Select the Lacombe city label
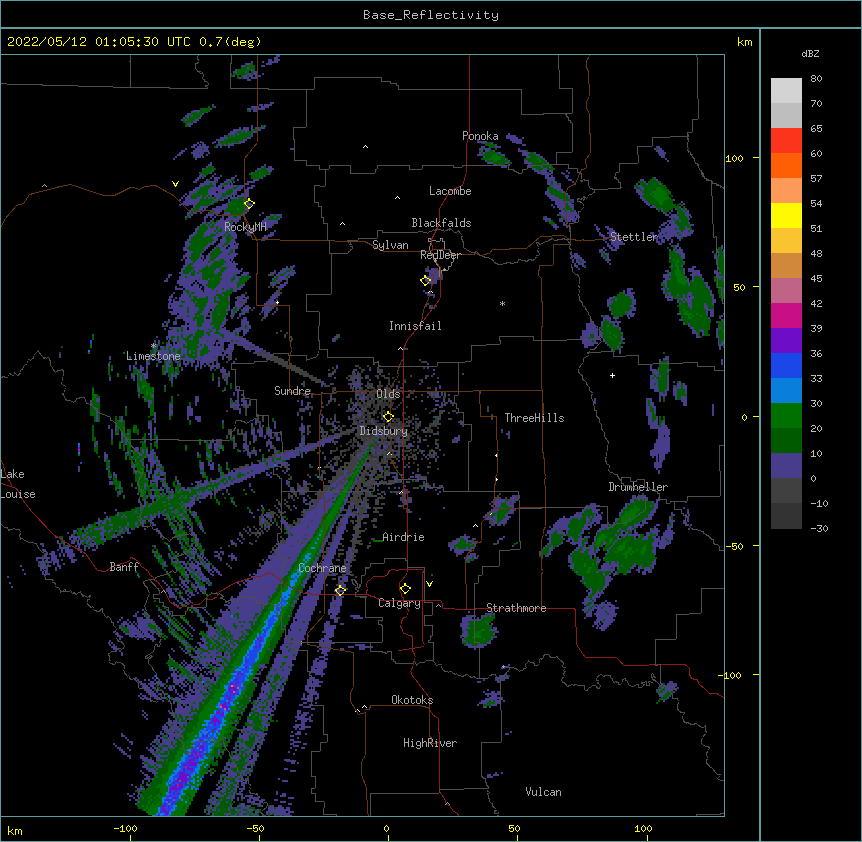The width and height of the screenshot is (862, 842). click(450, 191)
